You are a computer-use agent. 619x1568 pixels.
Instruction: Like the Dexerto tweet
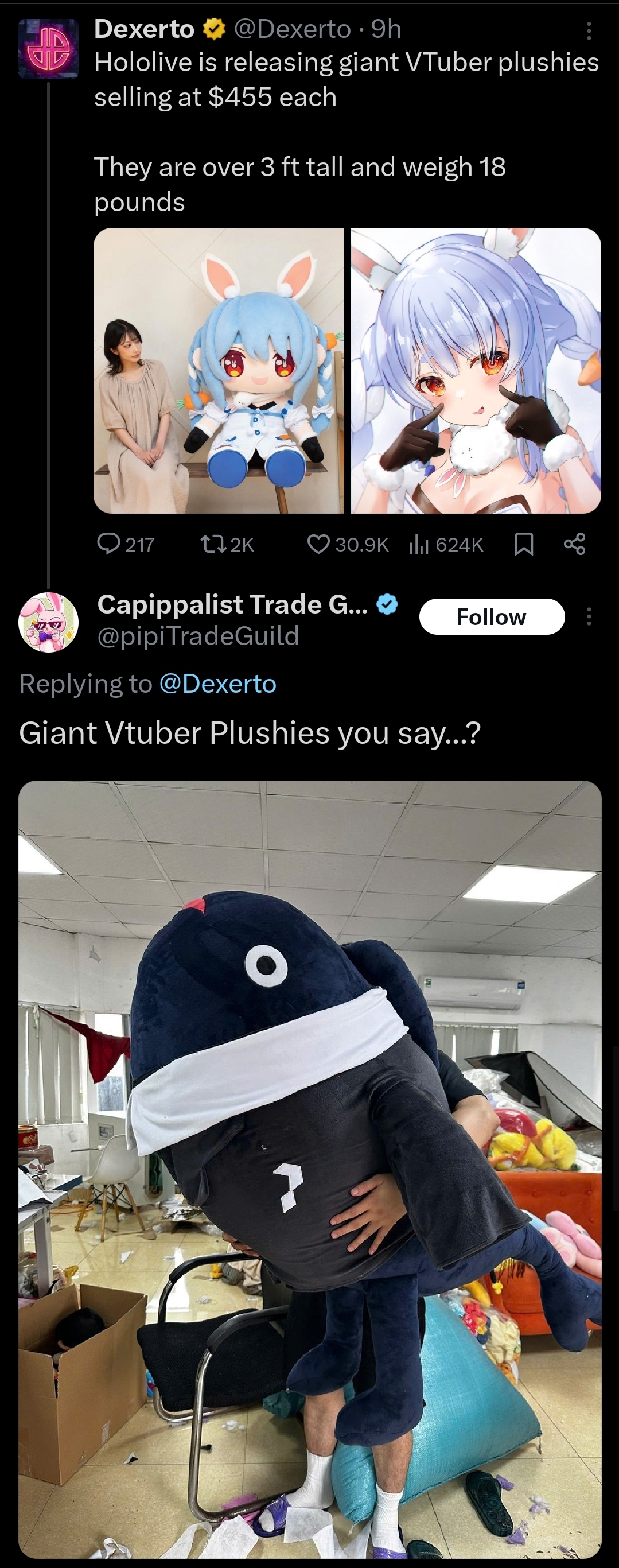pyautogui.click(x=348, y=544)
